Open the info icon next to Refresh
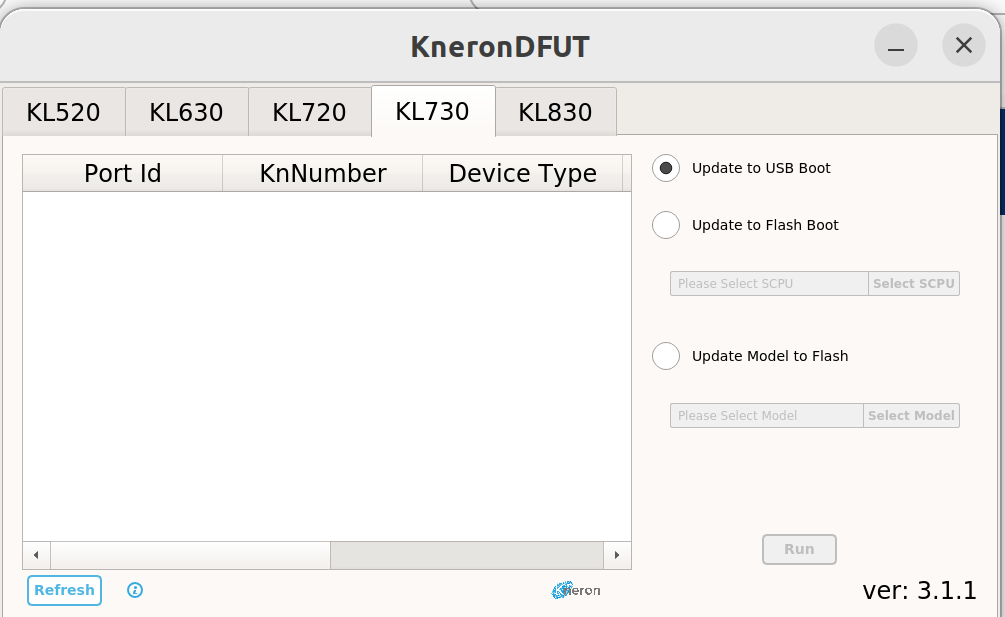1005x617 pixels. [x=135, y=590]
